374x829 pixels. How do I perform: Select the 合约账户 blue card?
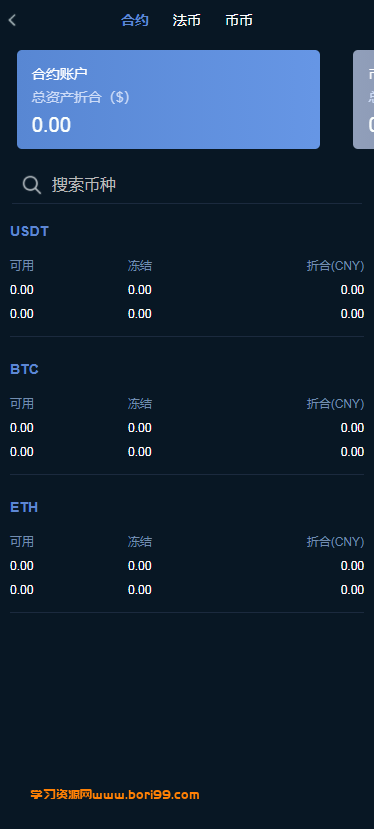tap(168, 99)
